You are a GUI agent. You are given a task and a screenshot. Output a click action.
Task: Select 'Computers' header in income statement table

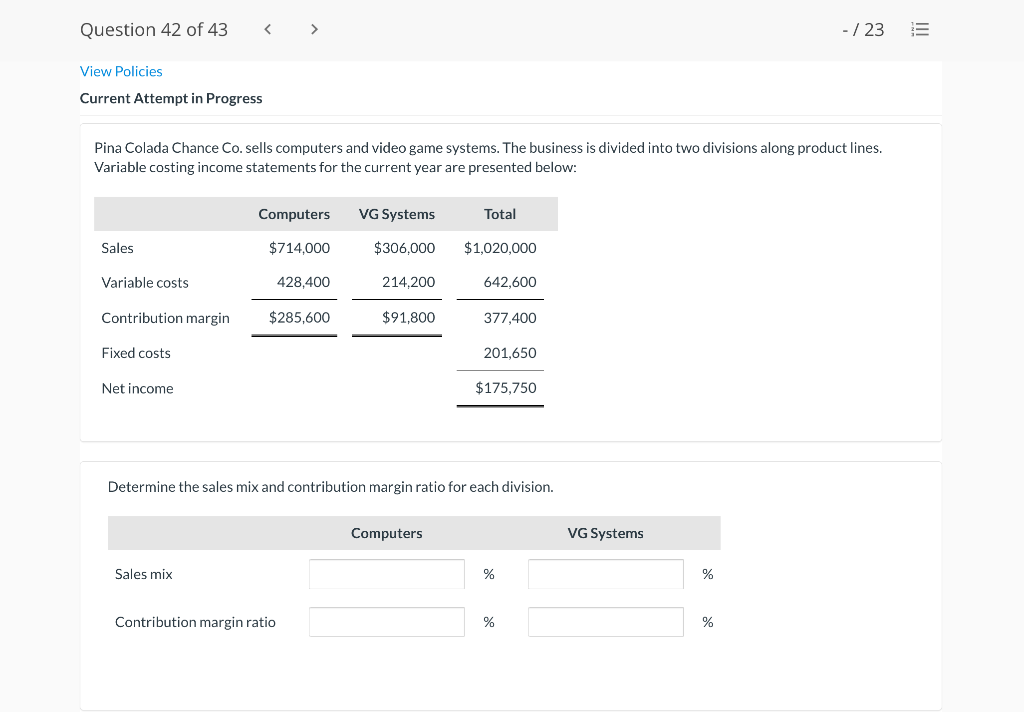[x=294, y=214]
